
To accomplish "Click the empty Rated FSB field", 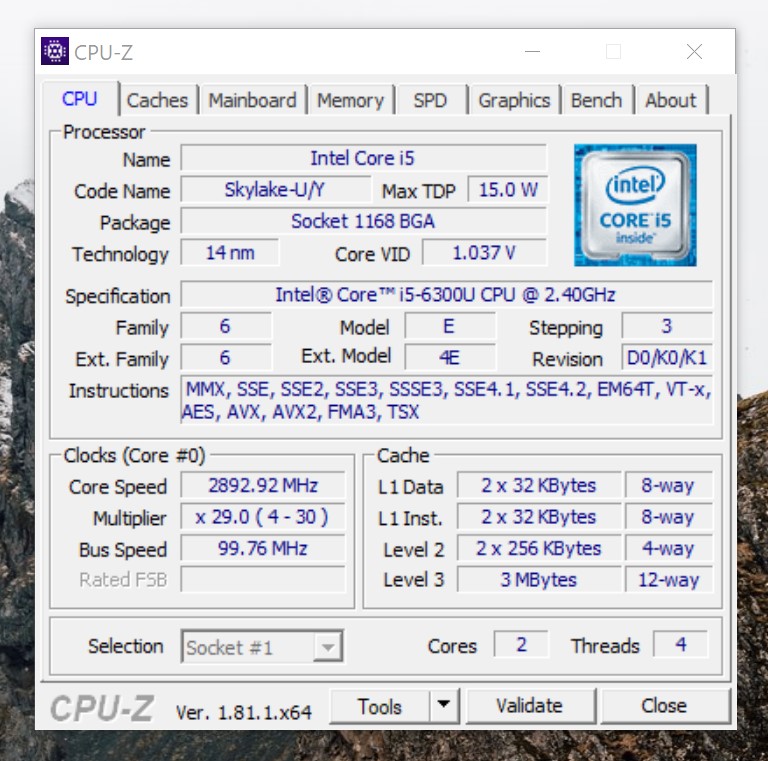I will point(263,579).
